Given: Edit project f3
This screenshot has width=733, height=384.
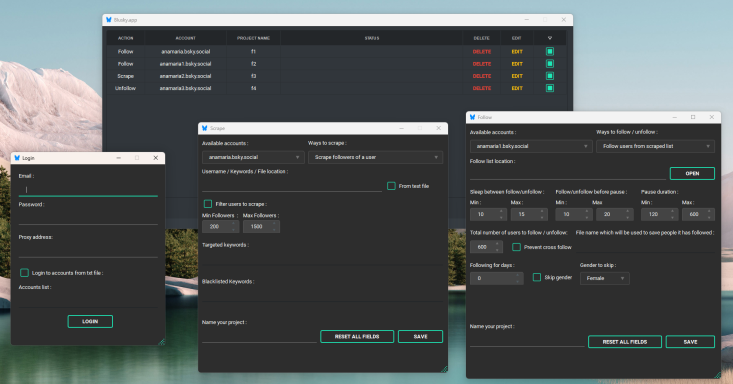Looking at the screenshot, I should 517,76.
